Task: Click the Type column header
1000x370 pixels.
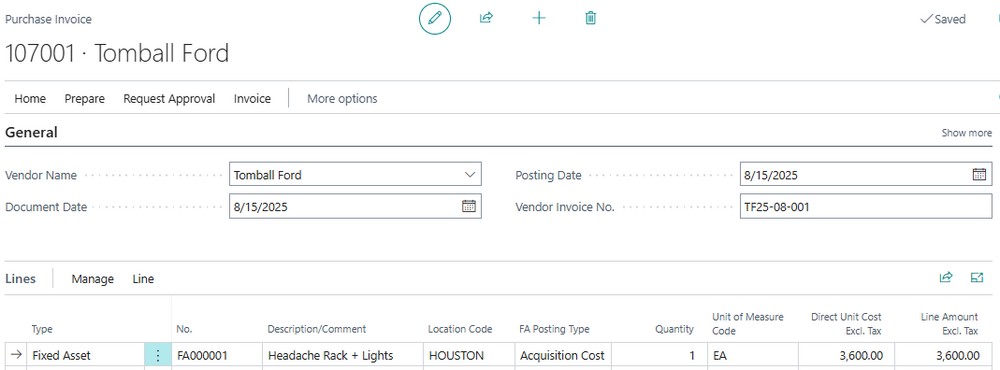Action: click(42, 329)
